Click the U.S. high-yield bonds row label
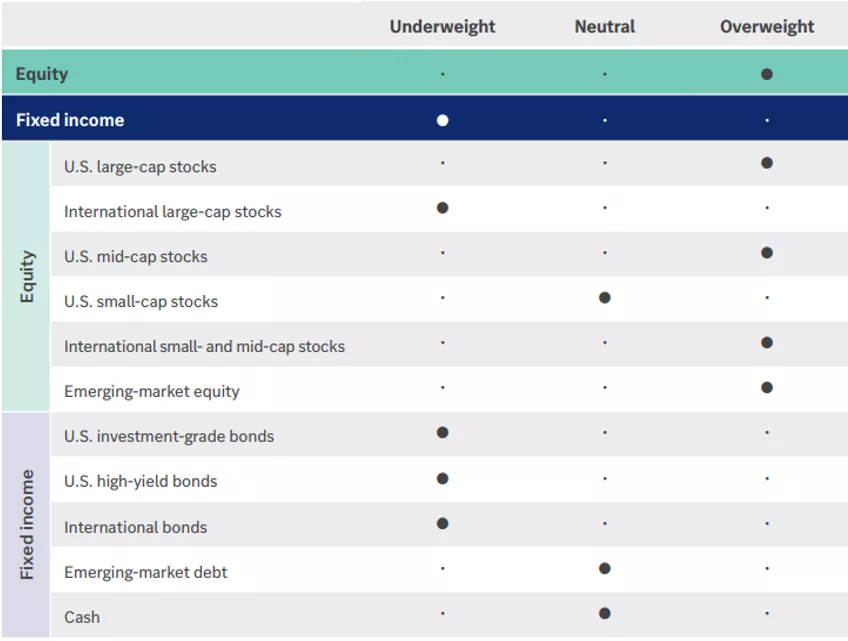The height and width of the screenshot is (641, 848). tap(139, 481)
